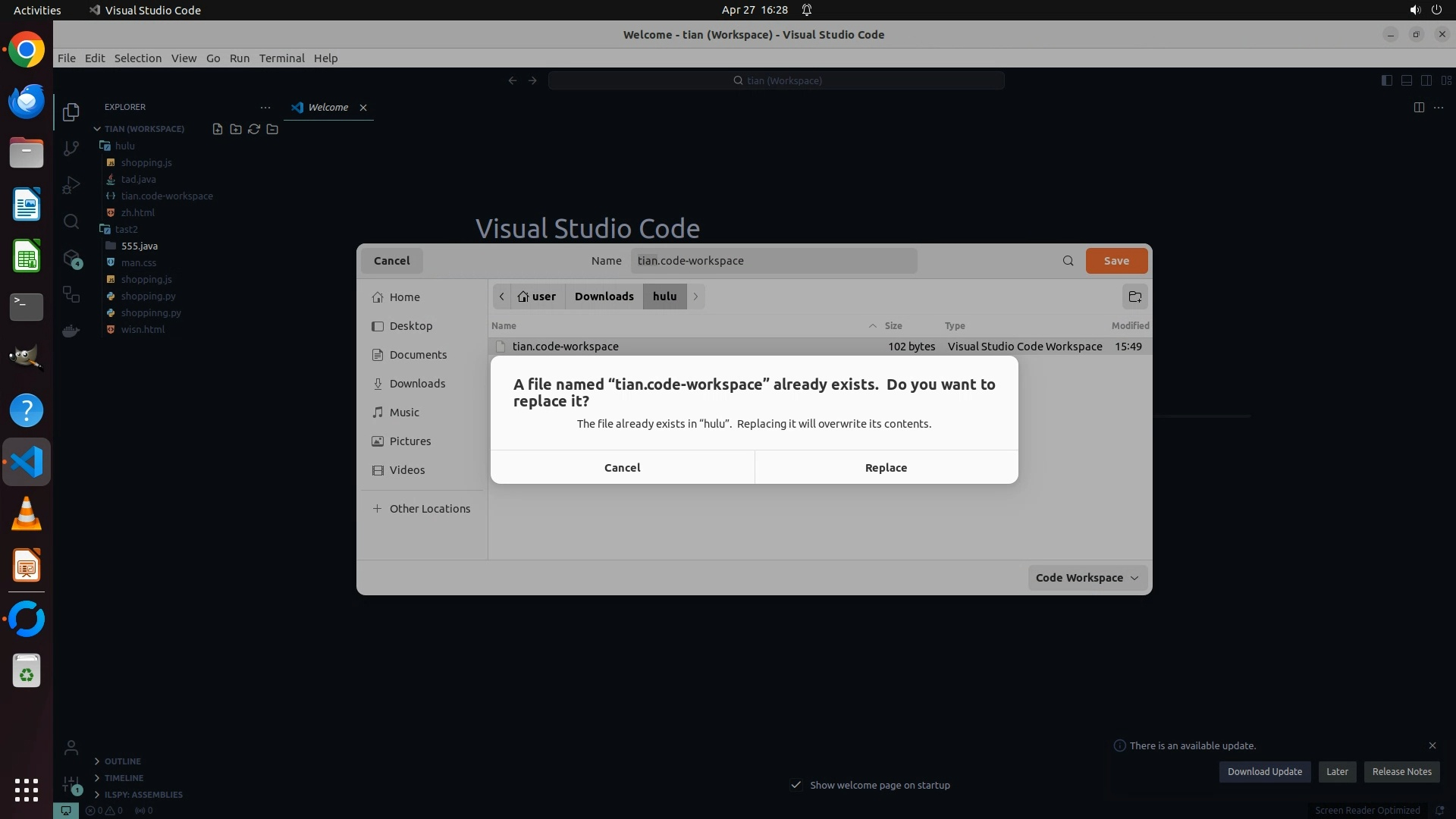1456x819 pixels.
Task: Open Run and Debug view icon
Action: point(71,185)
